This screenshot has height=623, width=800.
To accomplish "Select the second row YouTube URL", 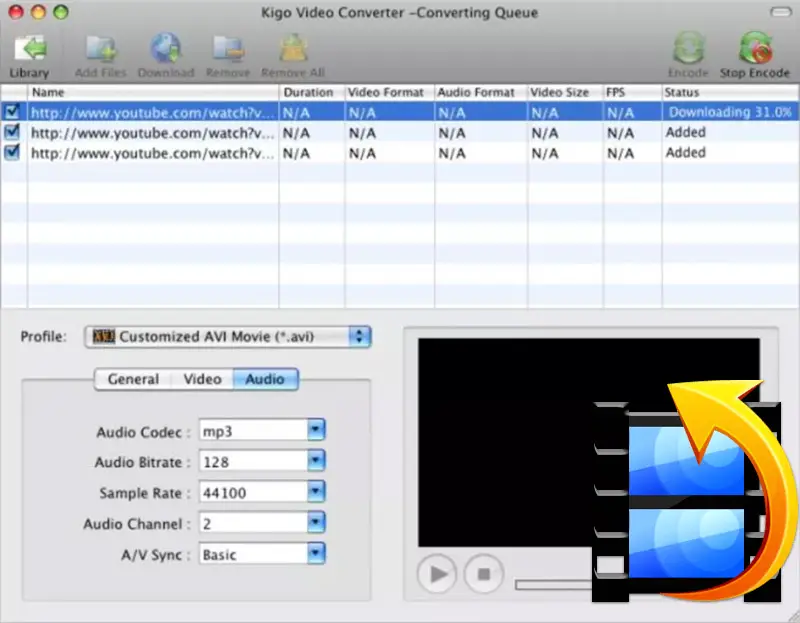I will (x=153, y=133).
